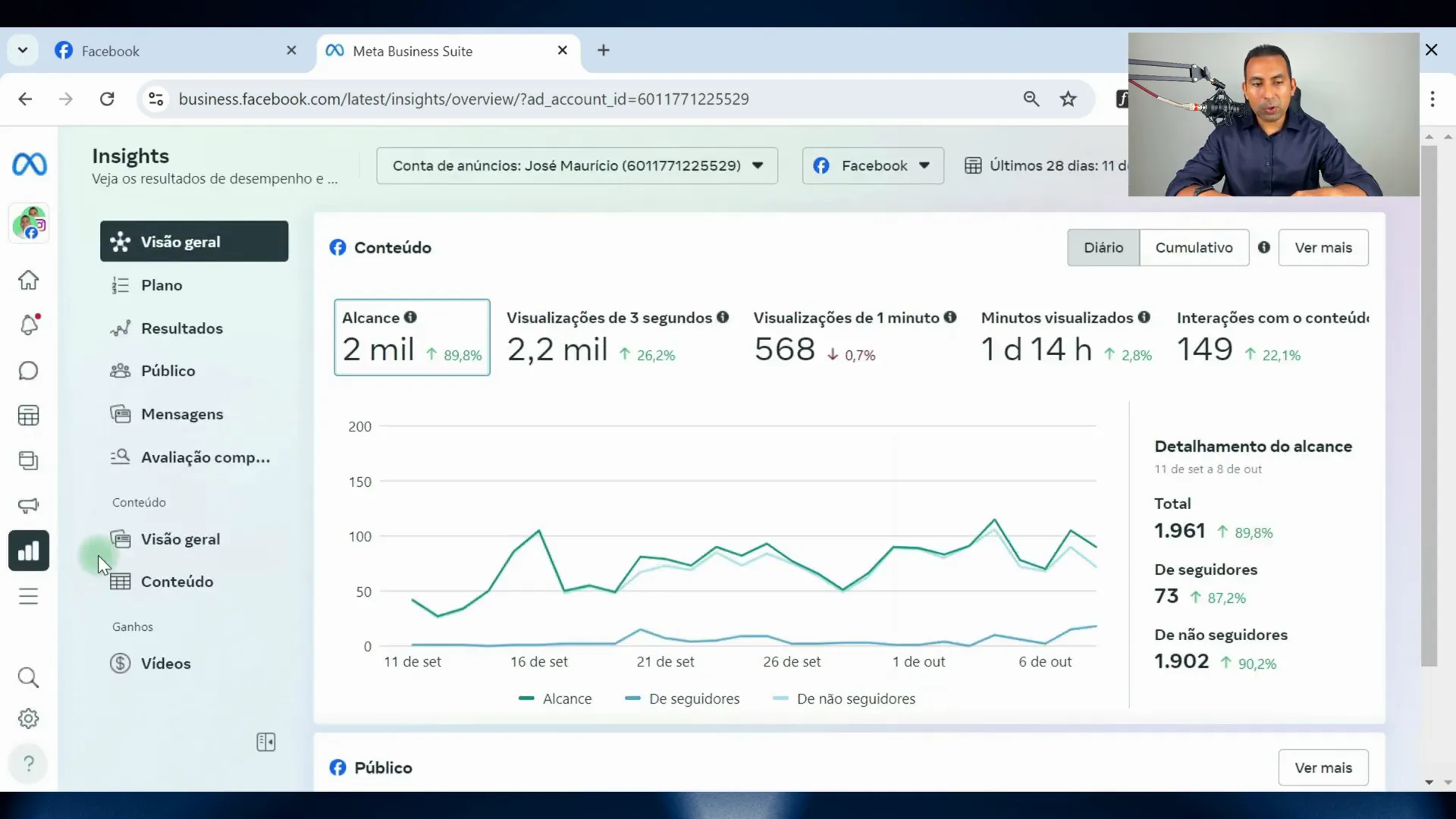Reload the page
The width and height of the screenshot is (1456, 819).
point(107,99)
